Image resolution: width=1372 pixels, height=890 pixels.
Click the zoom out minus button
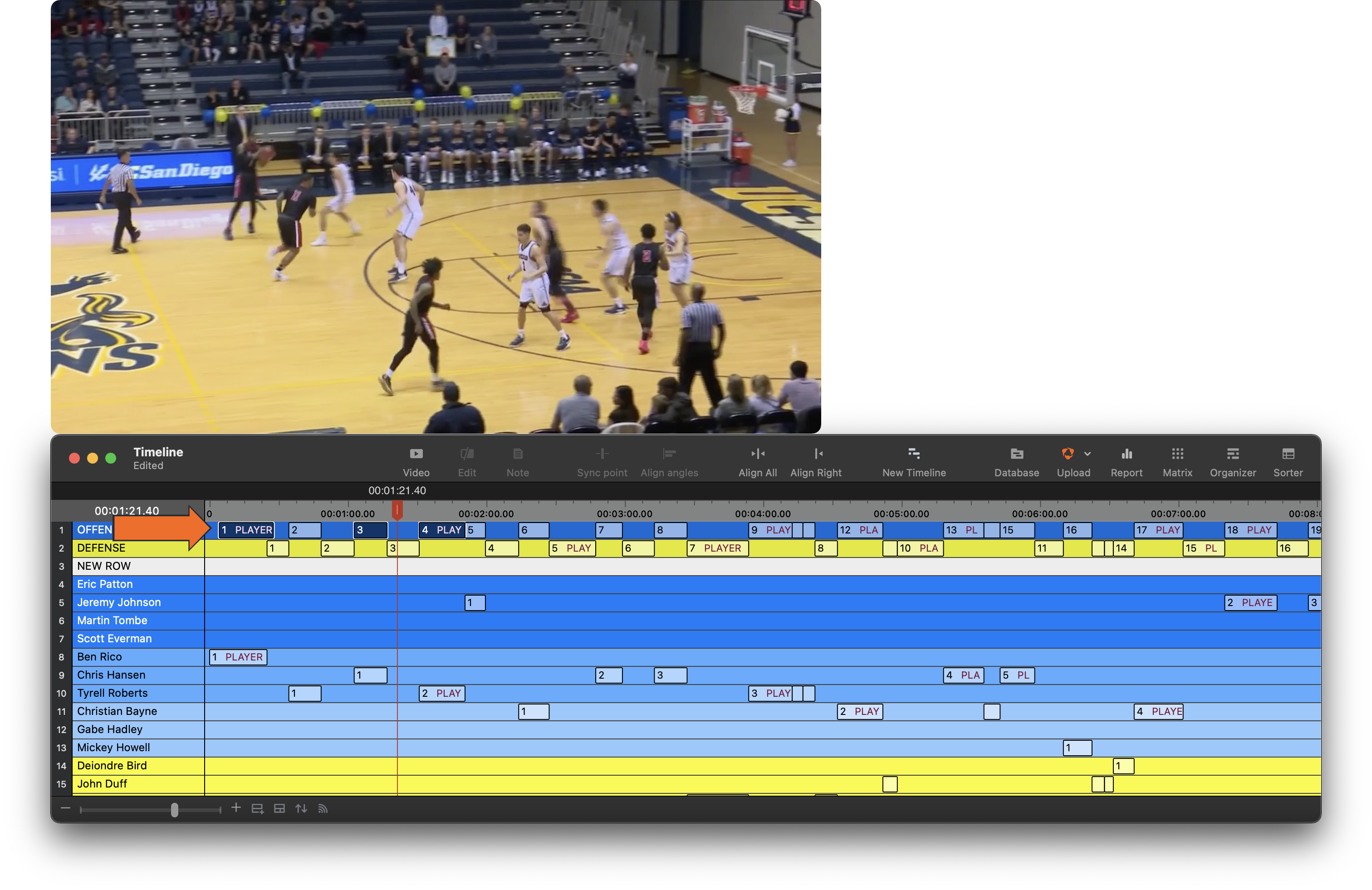tap(65, 808)
